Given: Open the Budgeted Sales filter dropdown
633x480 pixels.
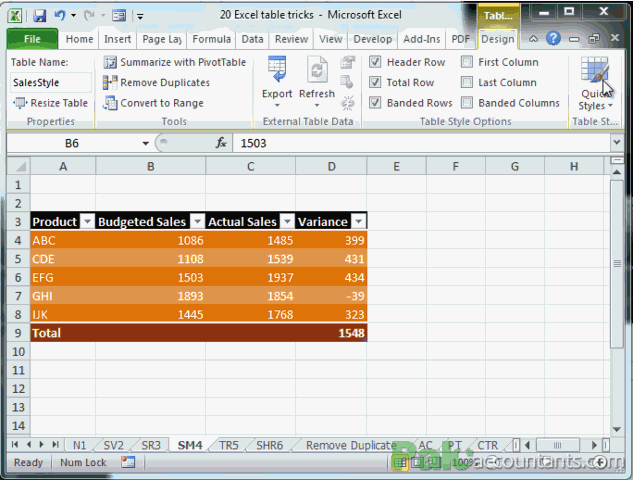Looking at the screenshot, I should (197, 221).
